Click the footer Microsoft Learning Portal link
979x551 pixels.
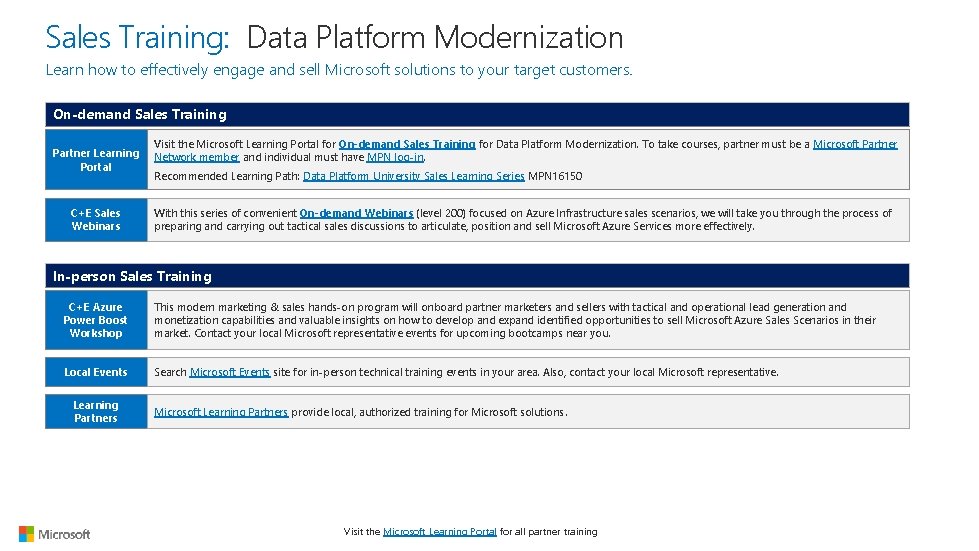click(x=439, y=532)
